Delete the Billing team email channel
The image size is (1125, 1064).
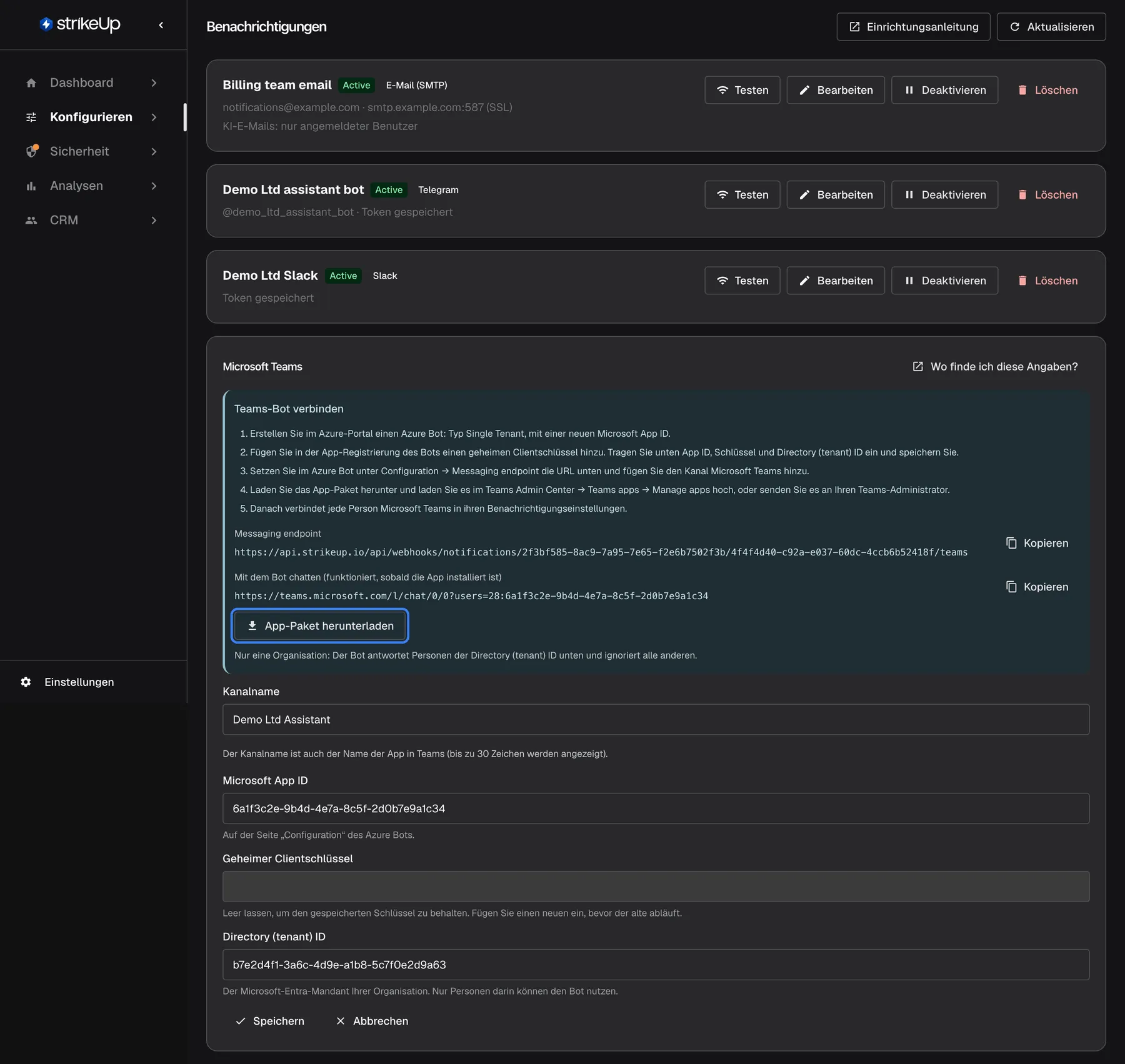pyautogui.click(x=1047, y=90)
